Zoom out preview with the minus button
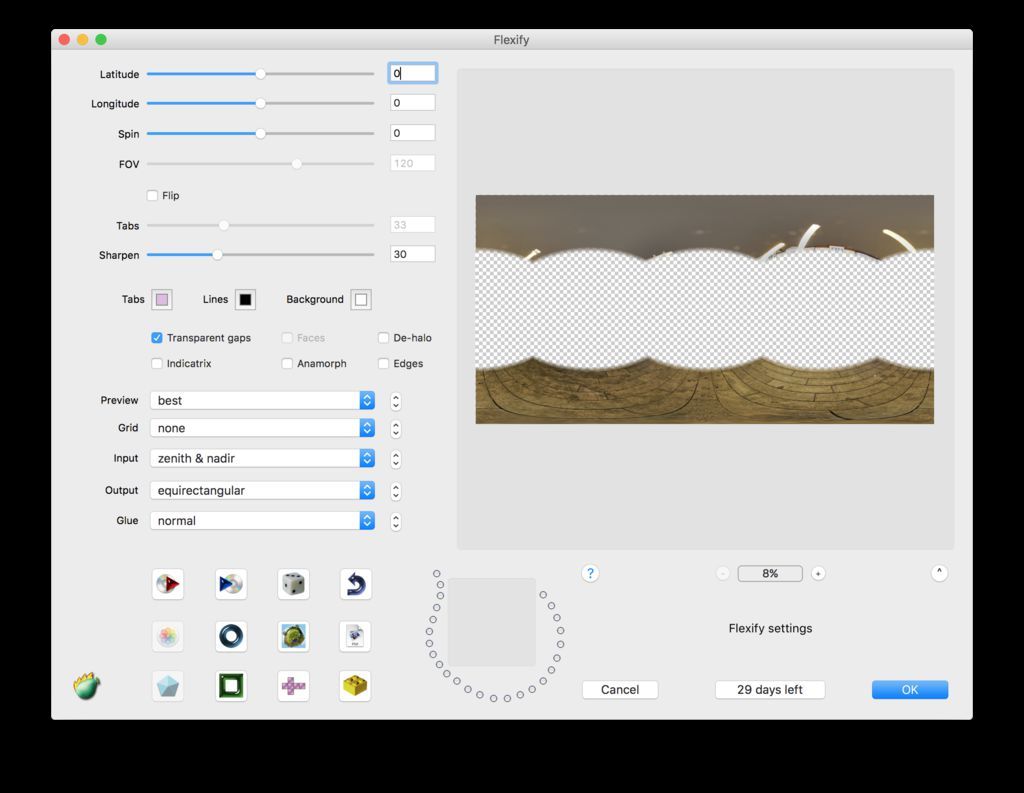The height and width of the screenshot is (793, 1024). 723,574
